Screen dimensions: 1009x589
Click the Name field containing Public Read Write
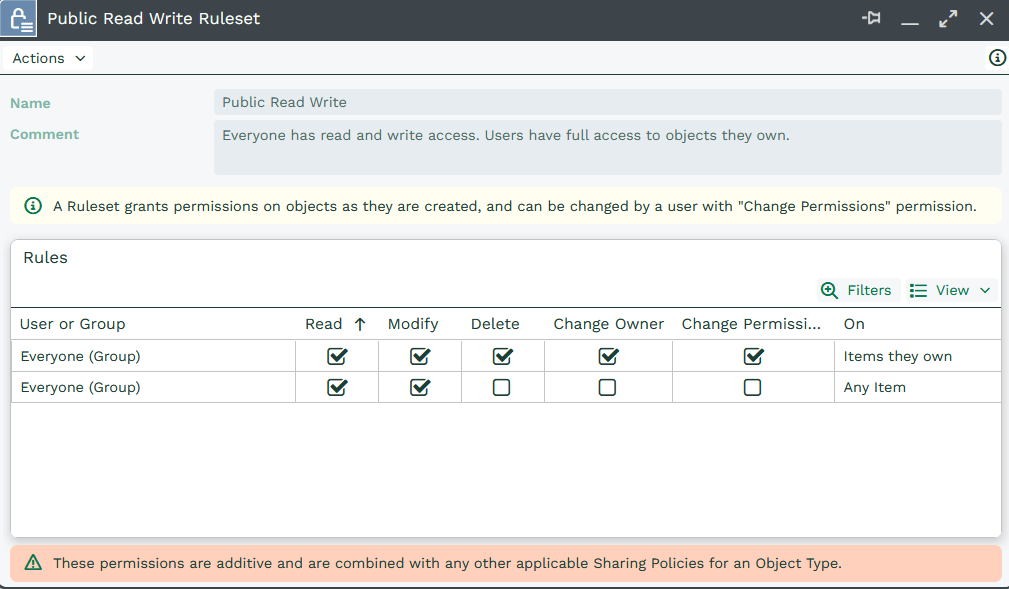[607, 102]
